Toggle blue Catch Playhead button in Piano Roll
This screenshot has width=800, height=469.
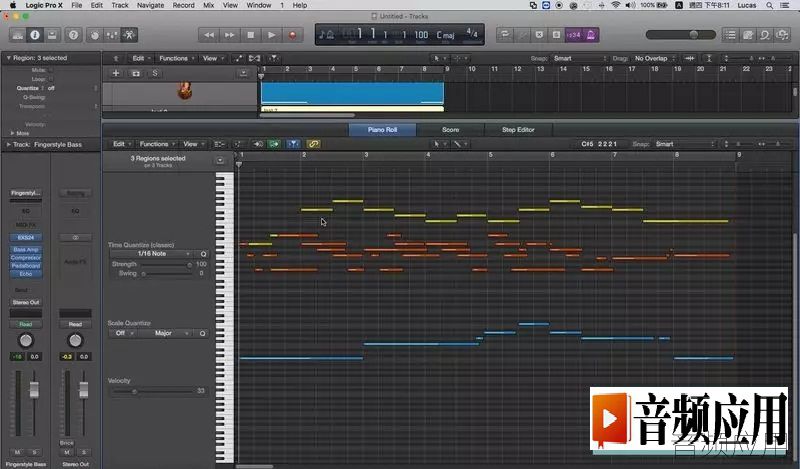[293, 144]
